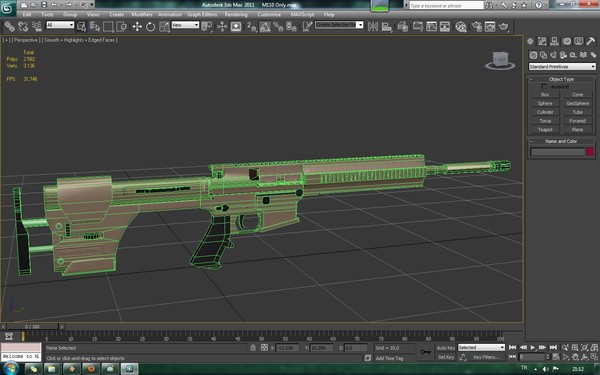Click the Cylinder primitive button

point(545,112)
